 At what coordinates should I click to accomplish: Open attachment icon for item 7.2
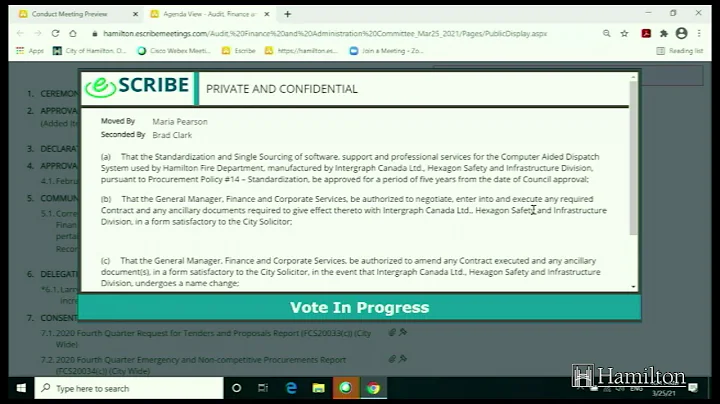[392, 359]
